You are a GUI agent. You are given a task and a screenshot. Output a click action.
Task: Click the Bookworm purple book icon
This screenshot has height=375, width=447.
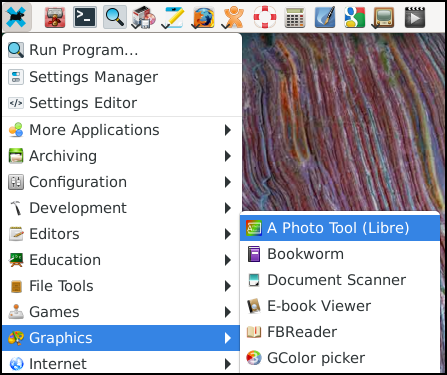[254, 254]
